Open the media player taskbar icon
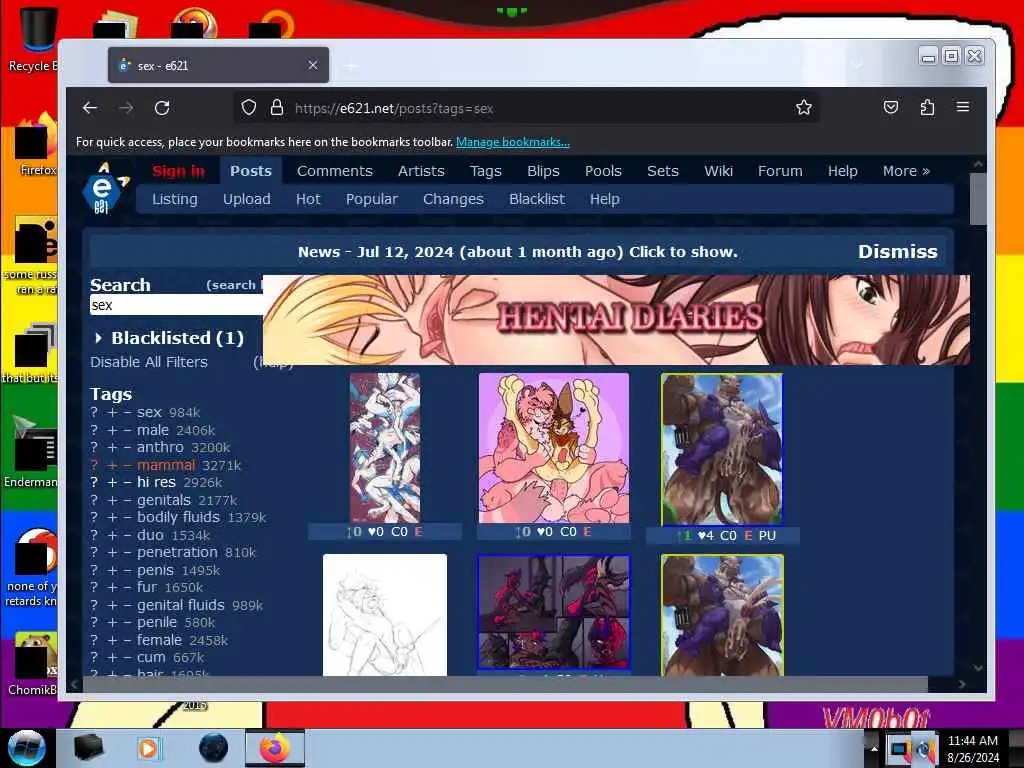1024x768 pixels. (x=148, y=748)
